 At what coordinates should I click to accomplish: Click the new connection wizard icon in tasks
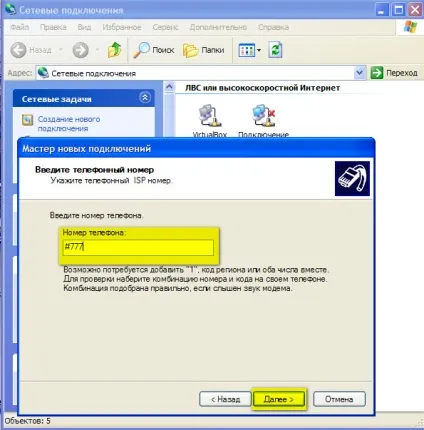click(x=28, y=120)
